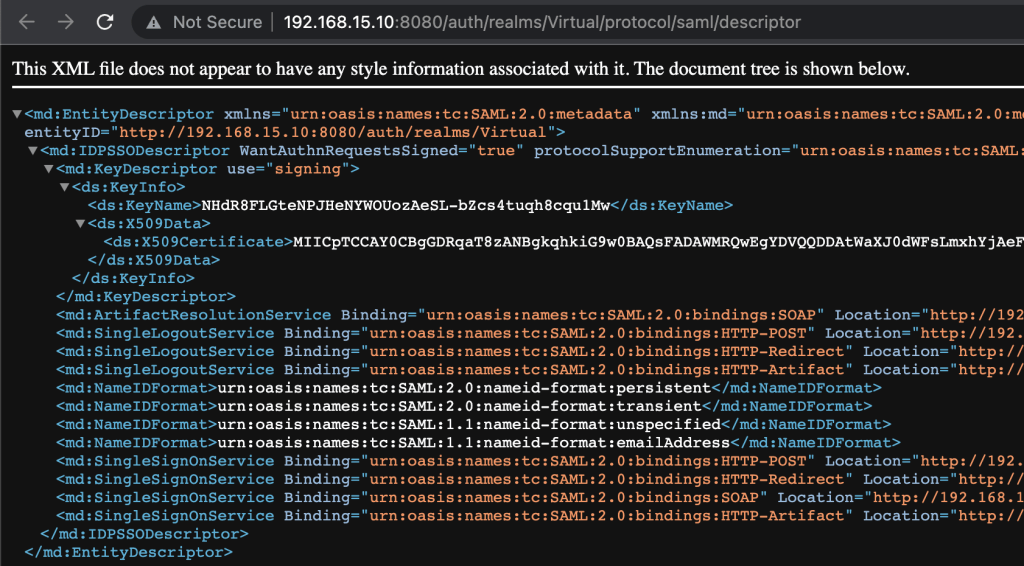Viewport: 1024px width, 566px height.
Task: Collapse the ds:KeyInfo node
Action: tap(65, 187)
